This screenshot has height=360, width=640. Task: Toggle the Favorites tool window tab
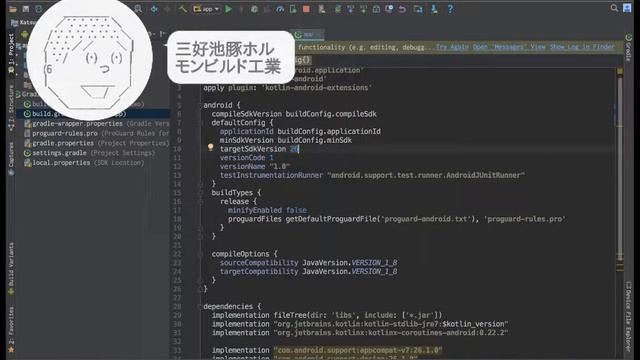[11, 329]
